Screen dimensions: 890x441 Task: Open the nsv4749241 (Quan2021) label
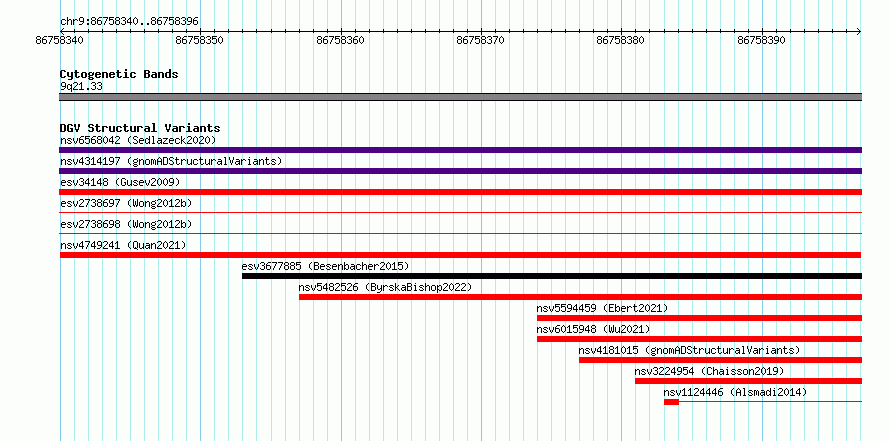click(x=123, y=245)
